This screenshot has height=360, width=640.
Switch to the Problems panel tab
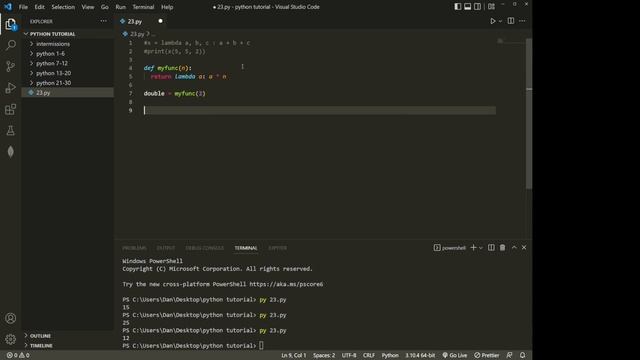point(134,248)
